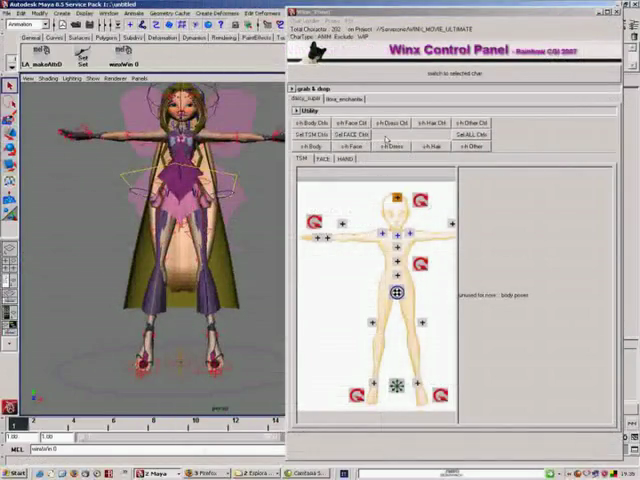Select the left knee plus control in picker
Screen dimensions: 640x480
click(372, 322)
